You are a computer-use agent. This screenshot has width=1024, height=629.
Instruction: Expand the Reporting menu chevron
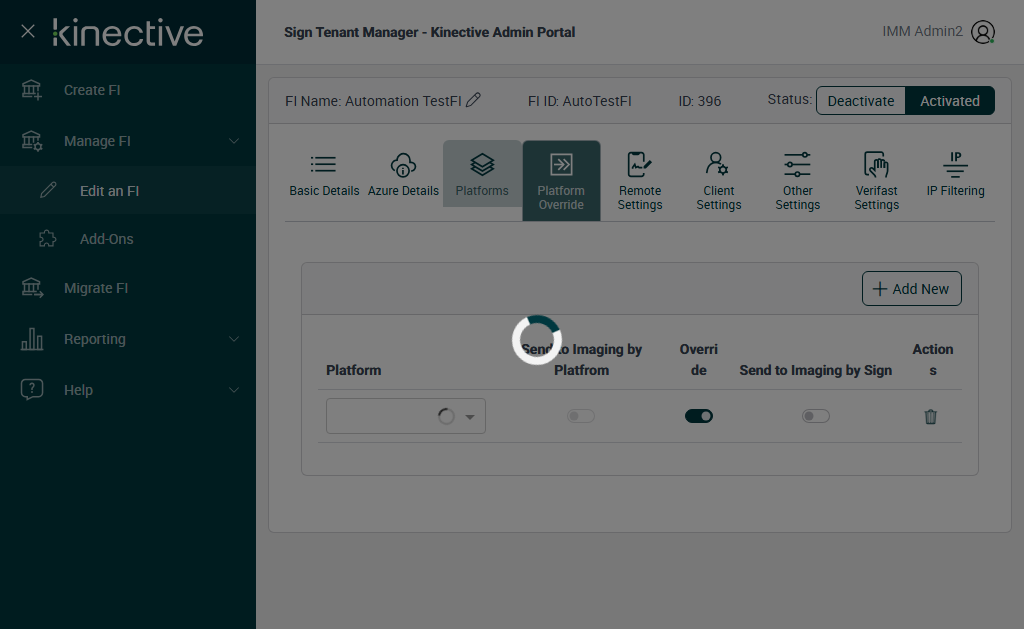click(233, 339)
